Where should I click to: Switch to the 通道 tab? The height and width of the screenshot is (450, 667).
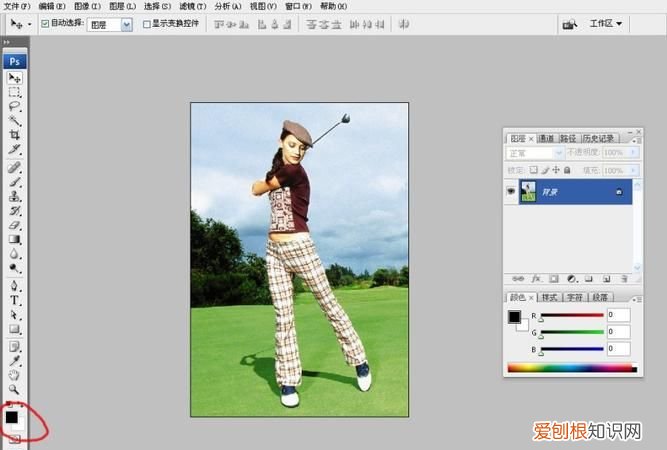[546, 138]
